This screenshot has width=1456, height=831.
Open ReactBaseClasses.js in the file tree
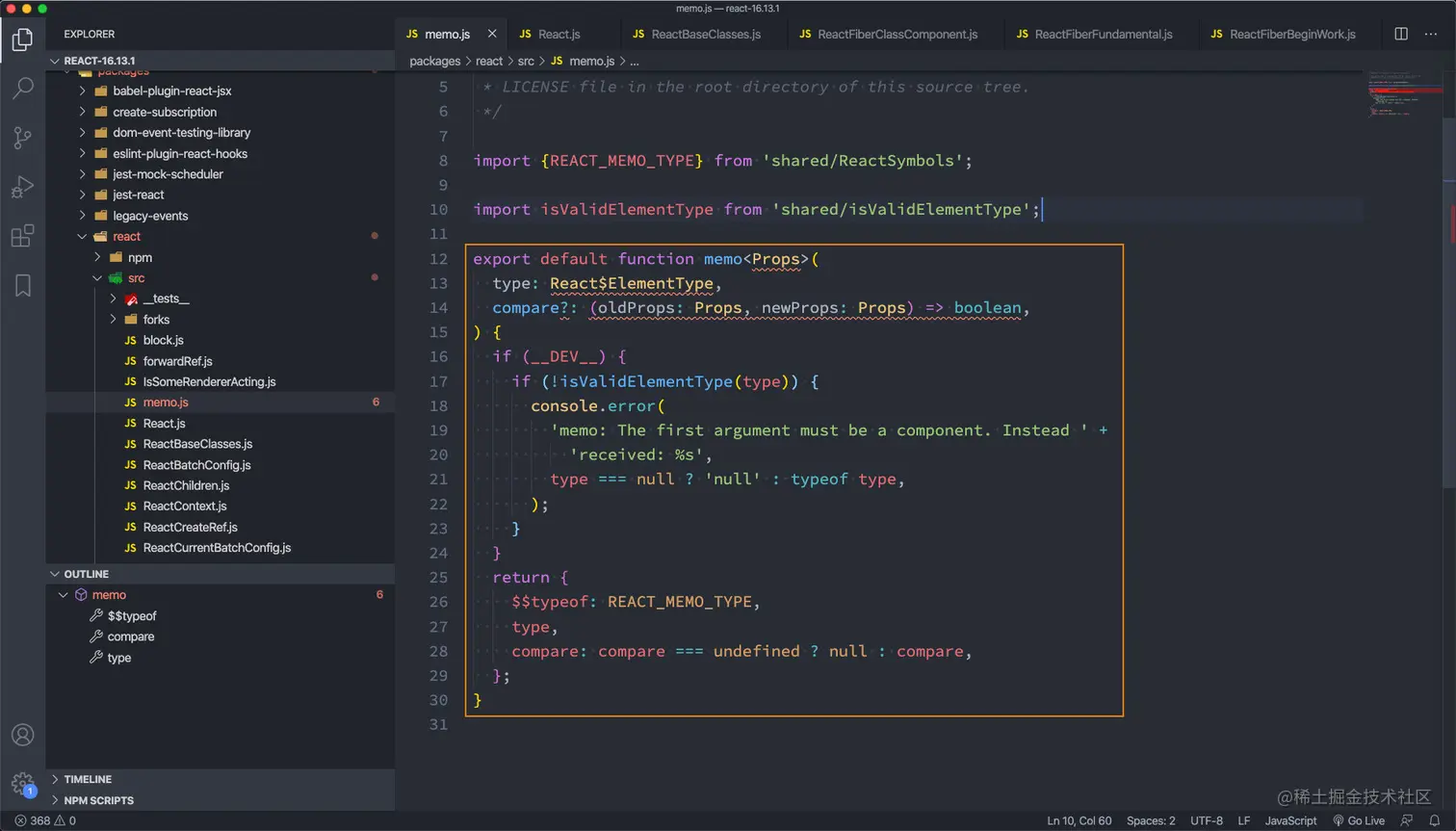pos(220,444)
